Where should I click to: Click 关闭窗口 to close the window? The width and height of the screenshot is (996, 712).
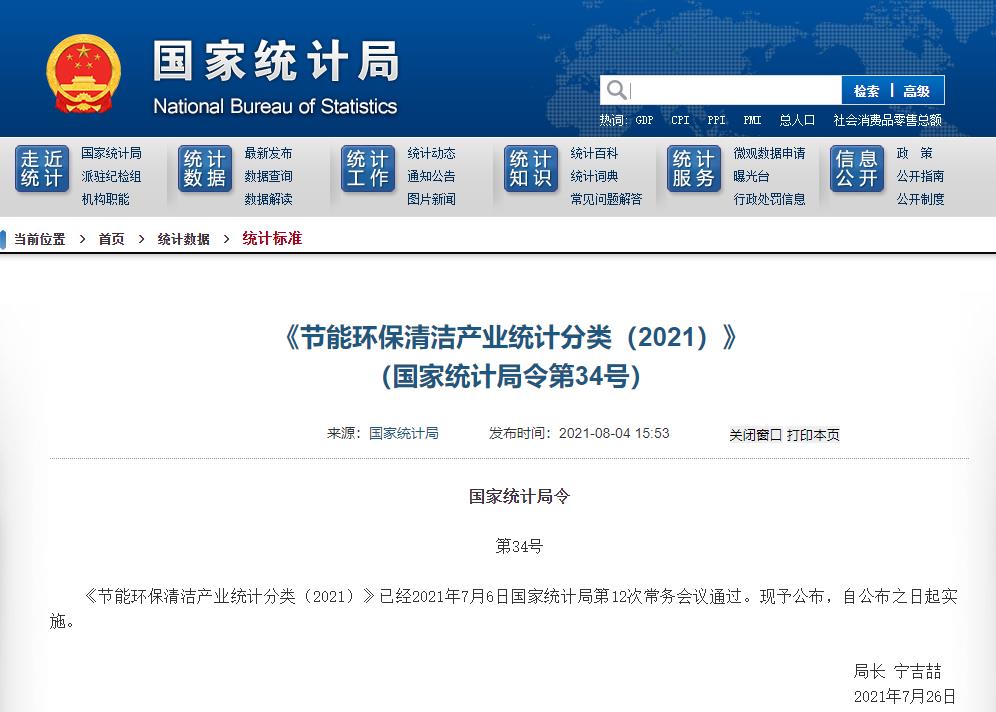pyautogui.click(x=755, y=435)
